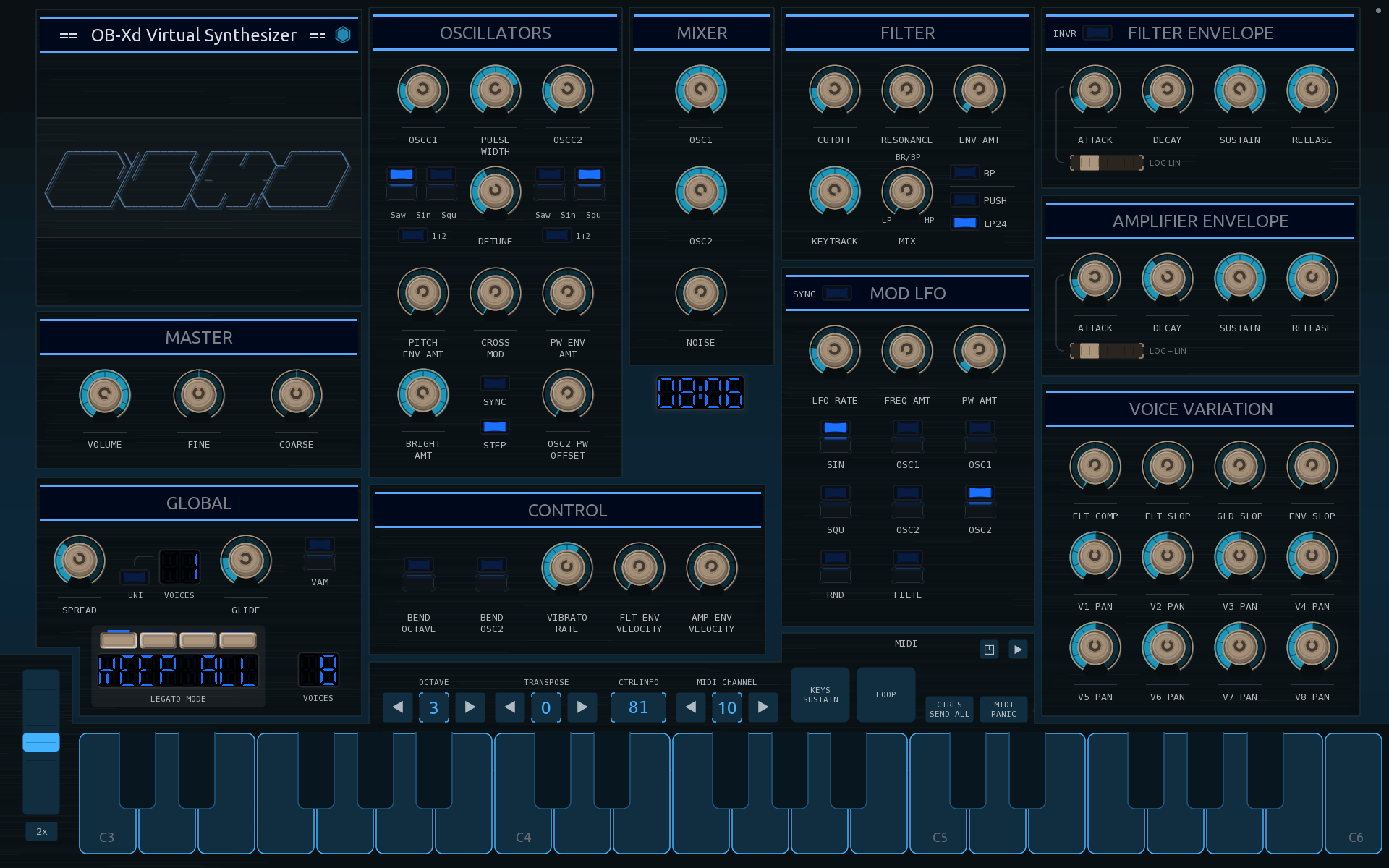This screenshot has height=868, width=1389.
Task: Open the polyphony Voices count display
Action: (318, 670)
